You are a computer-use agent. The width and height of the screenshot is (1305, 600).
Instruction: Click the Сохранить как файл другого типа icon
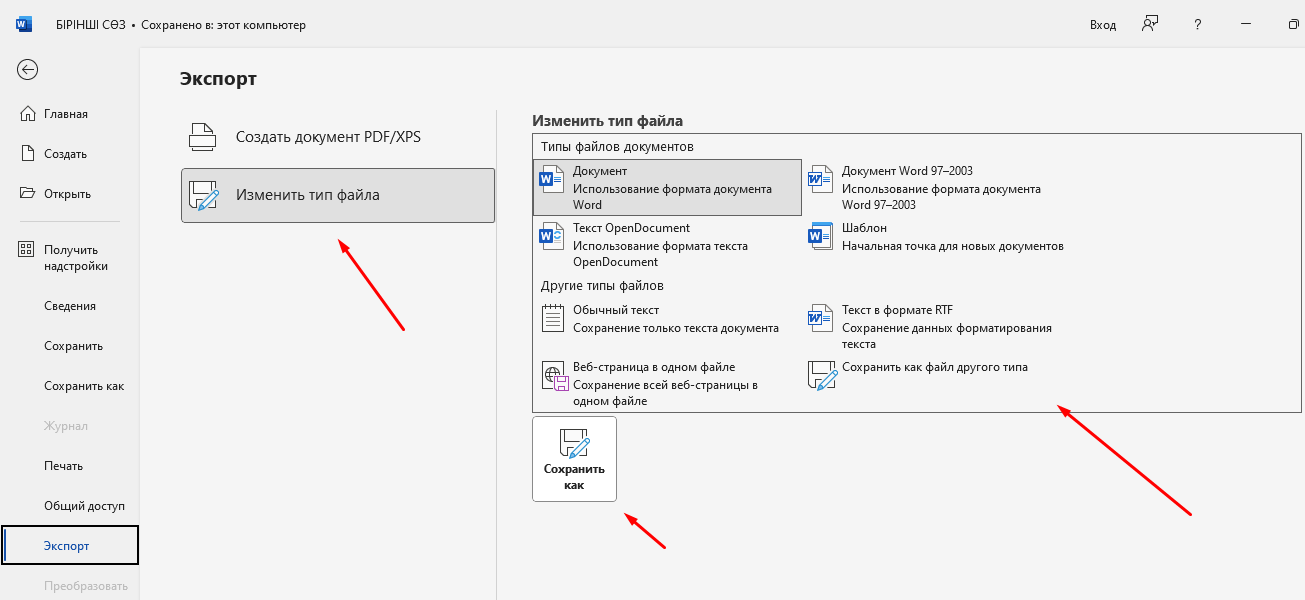tap(822, 376)
